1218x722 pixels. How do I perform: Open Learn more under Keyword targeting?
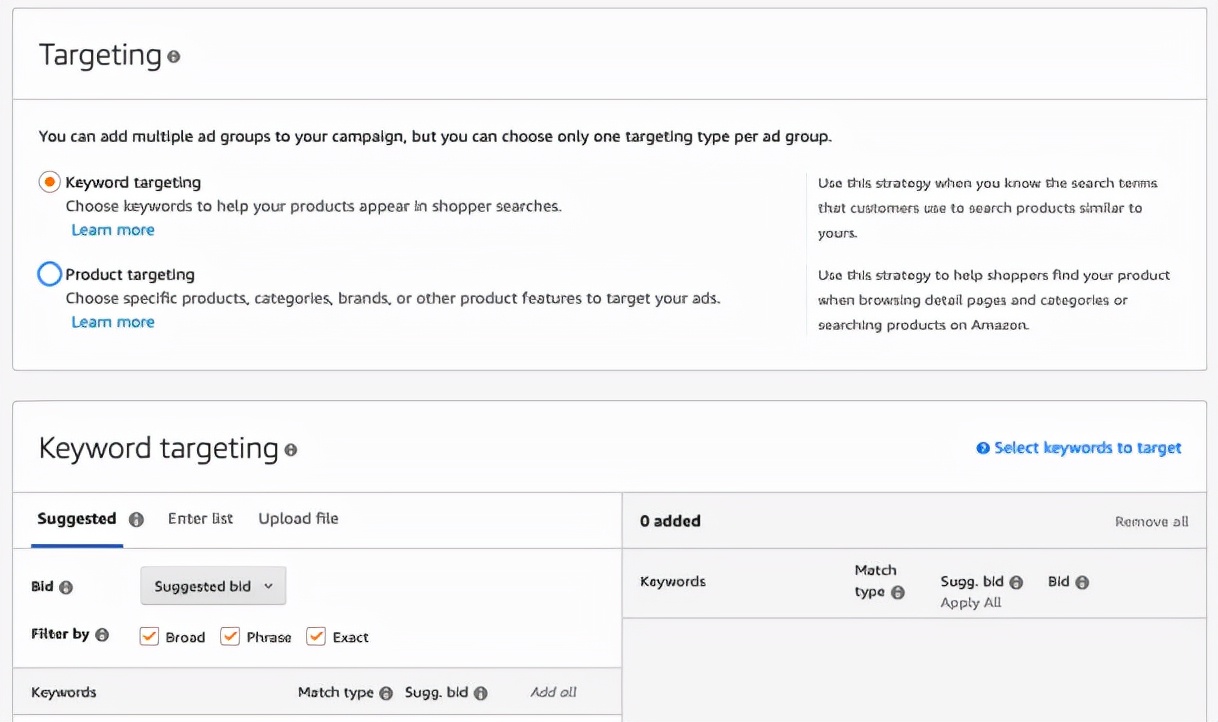click(113, 230)
